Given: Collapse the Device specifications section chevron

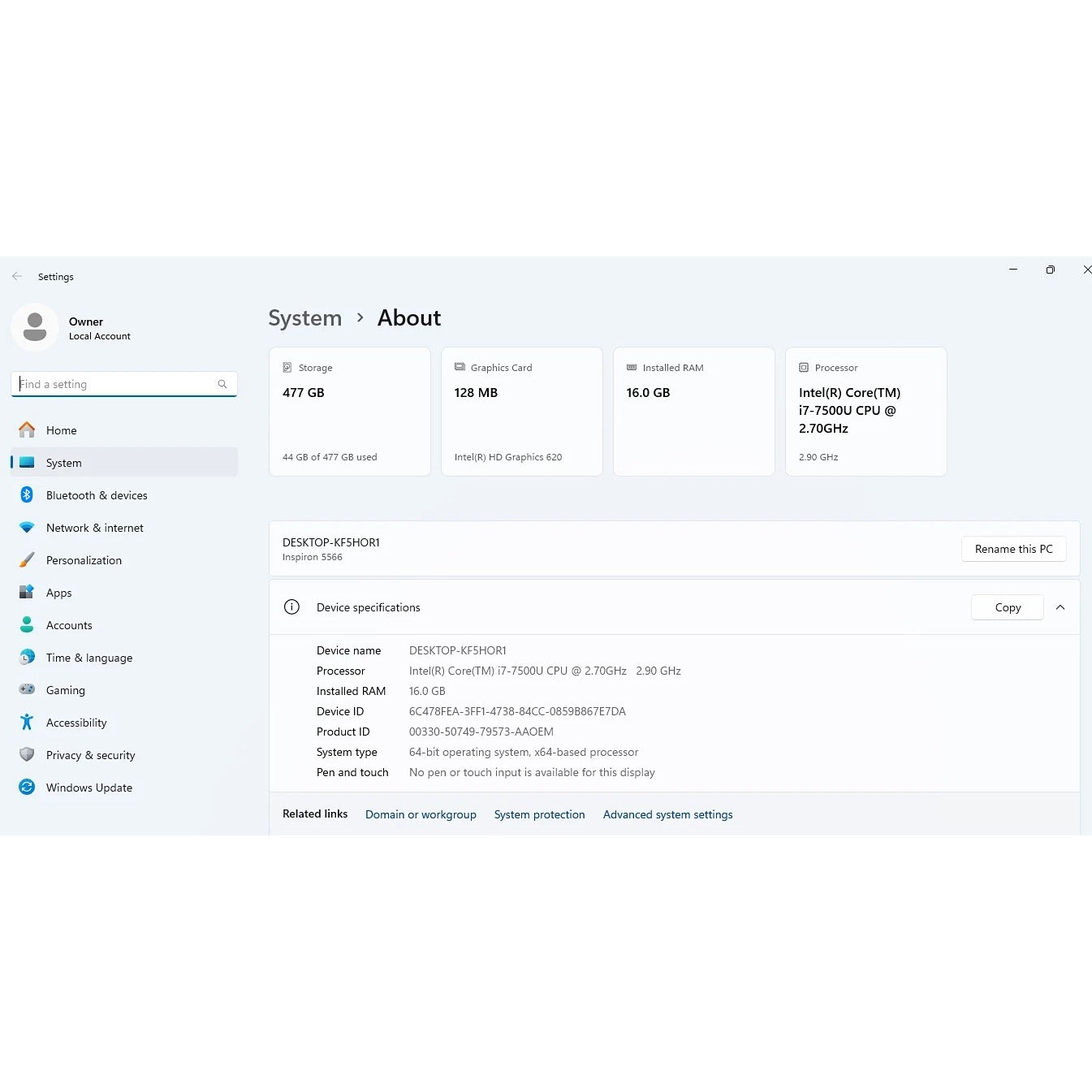Looking at the screenshot, I should (x=1060, y=607).
